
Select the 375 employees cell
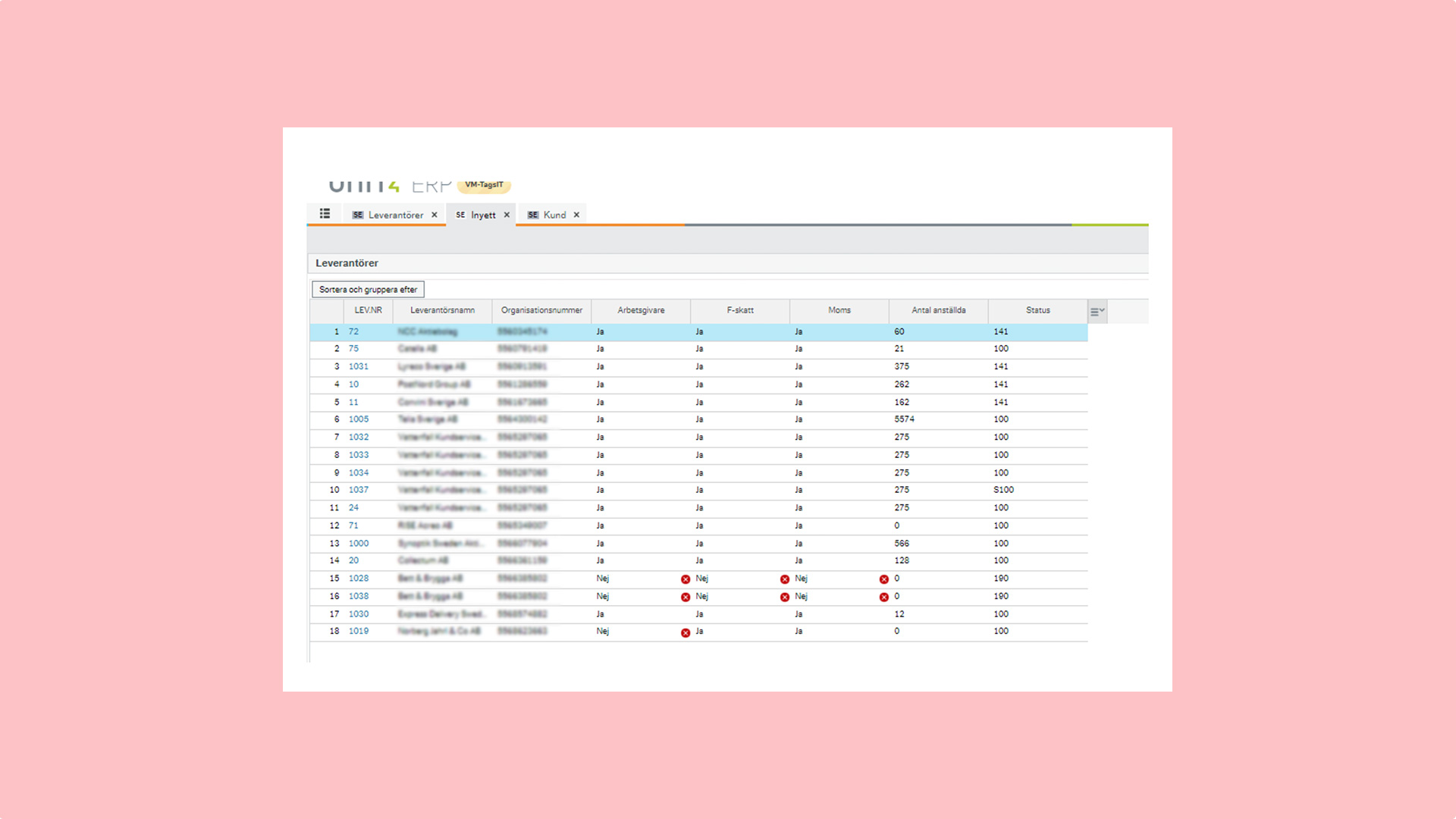pos(939,366)
